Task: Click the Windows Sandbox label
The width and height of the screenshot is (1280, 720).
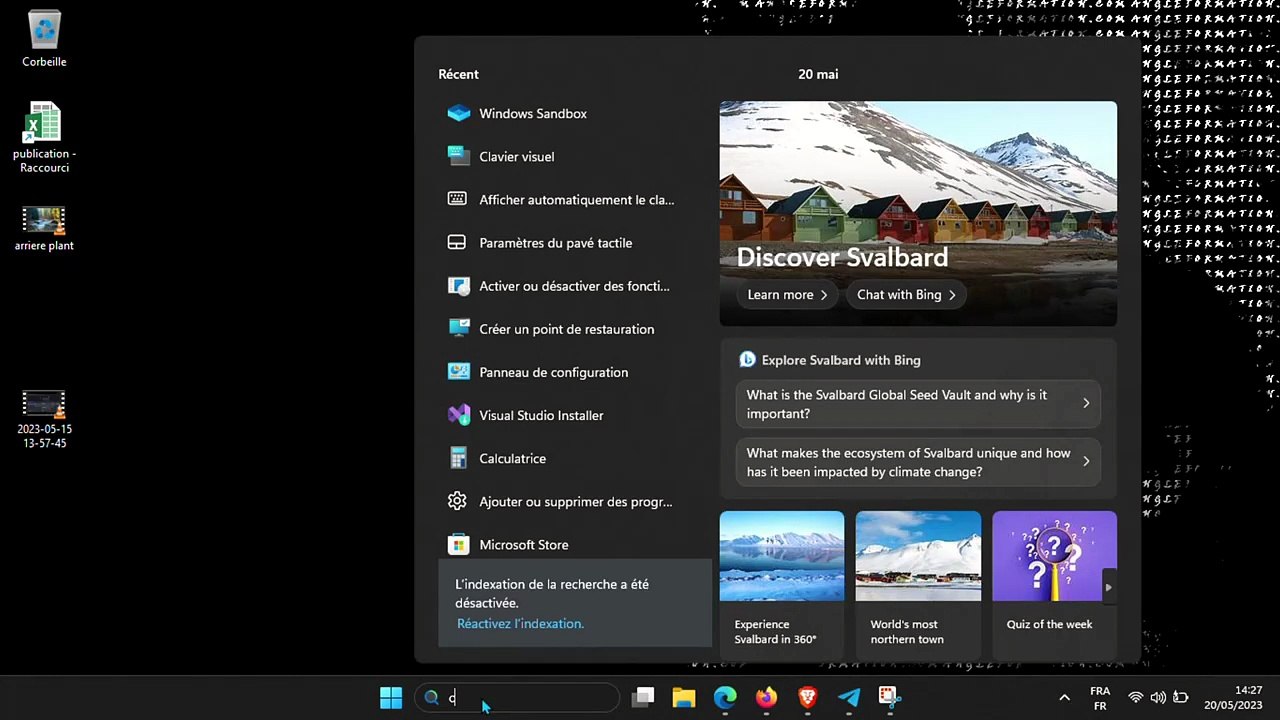Action: point(533,114)
